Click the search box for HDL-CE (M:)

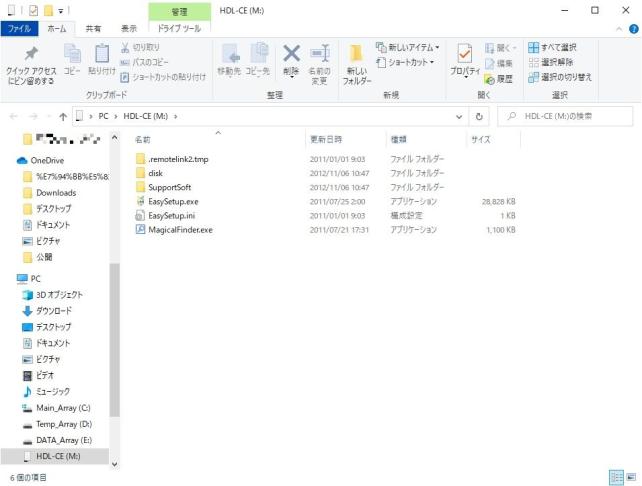click(x=565, y=117)
